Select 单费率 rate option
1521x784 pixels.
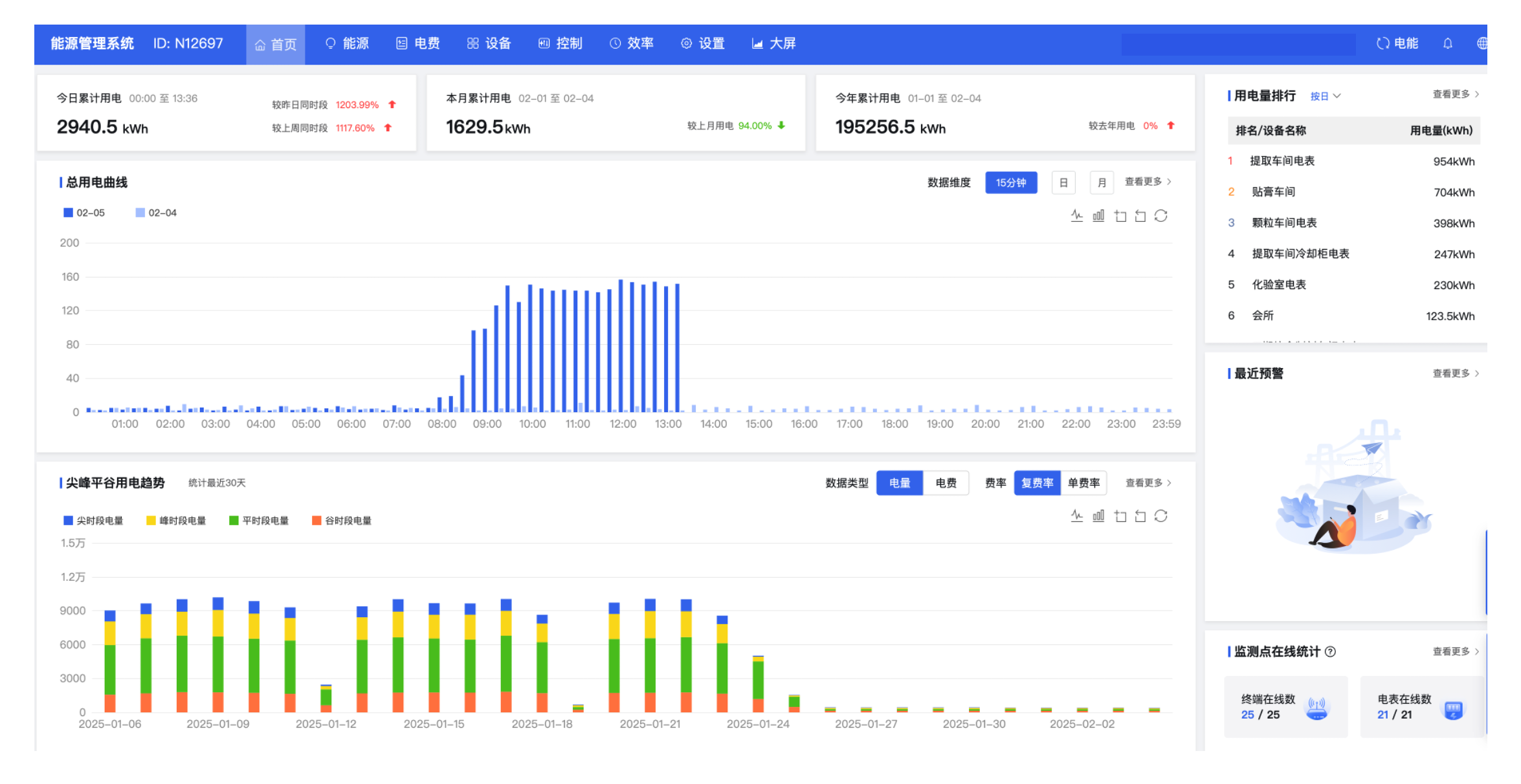[x=1083, y=483]
